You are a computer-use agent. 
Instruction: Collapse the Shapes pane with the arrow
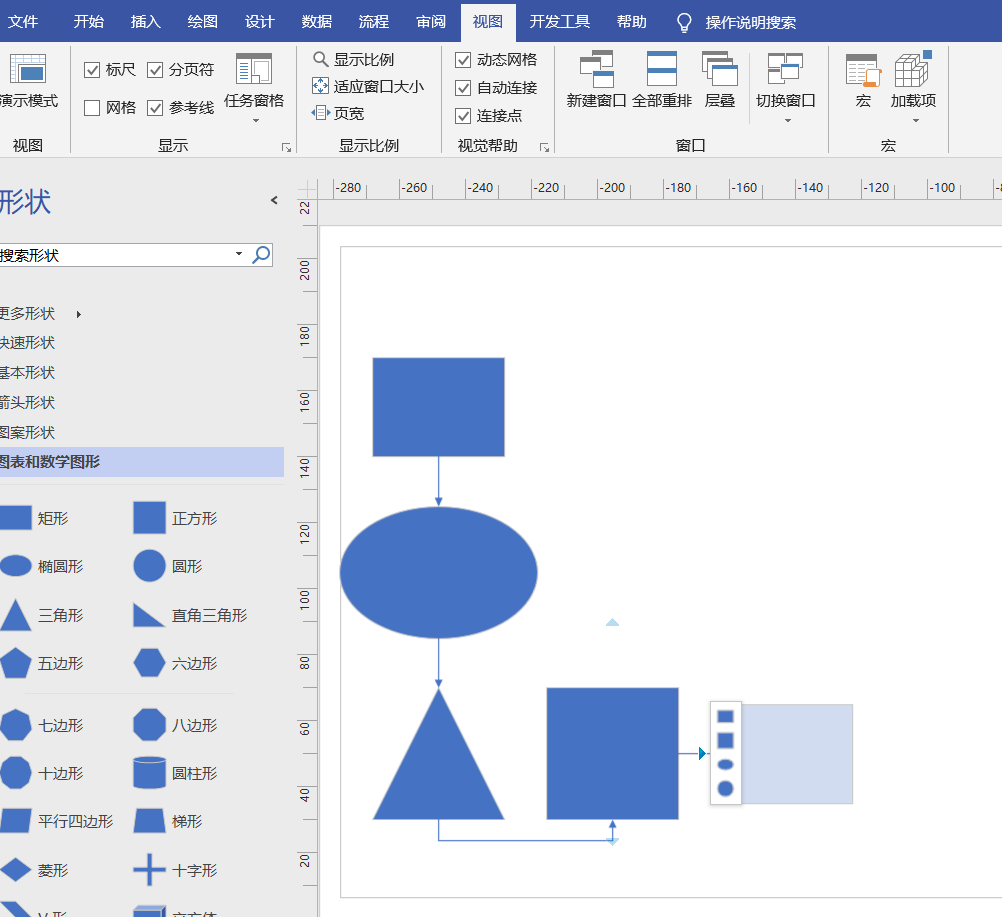(274, 200)
